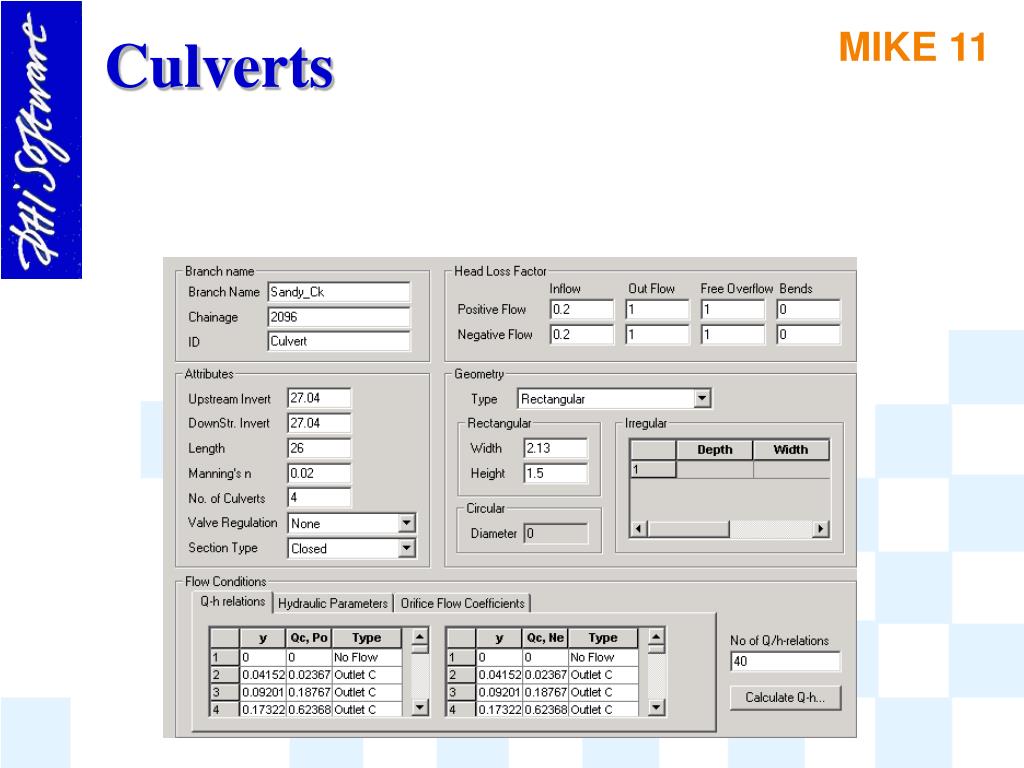Switch to Orifice Flow Coefficients tab
The height and width of the screenshot is (768, 1024).
pos(462,603)
